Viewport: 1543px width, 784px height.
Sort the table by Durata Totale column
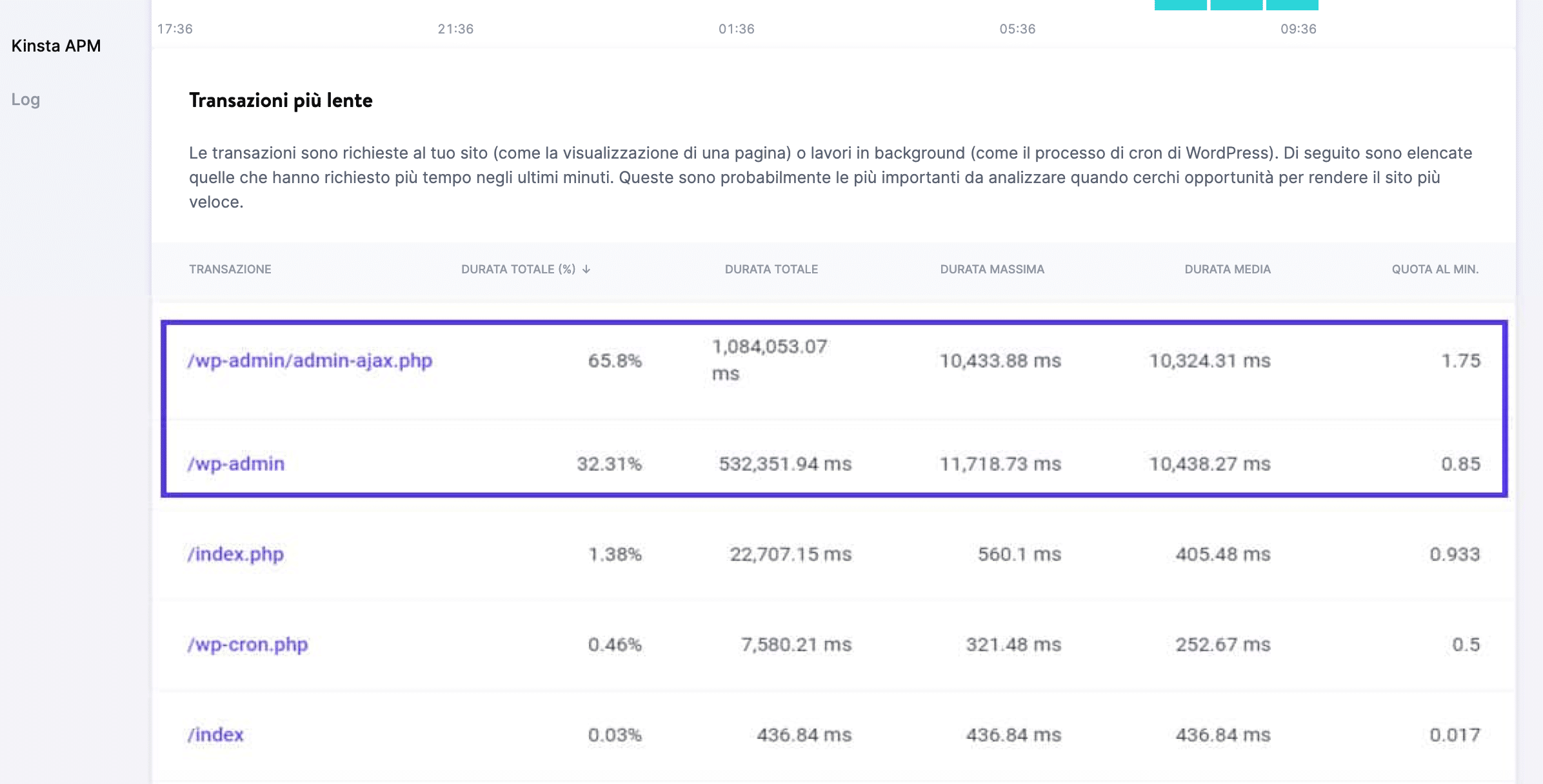click(x=771, y=269)
